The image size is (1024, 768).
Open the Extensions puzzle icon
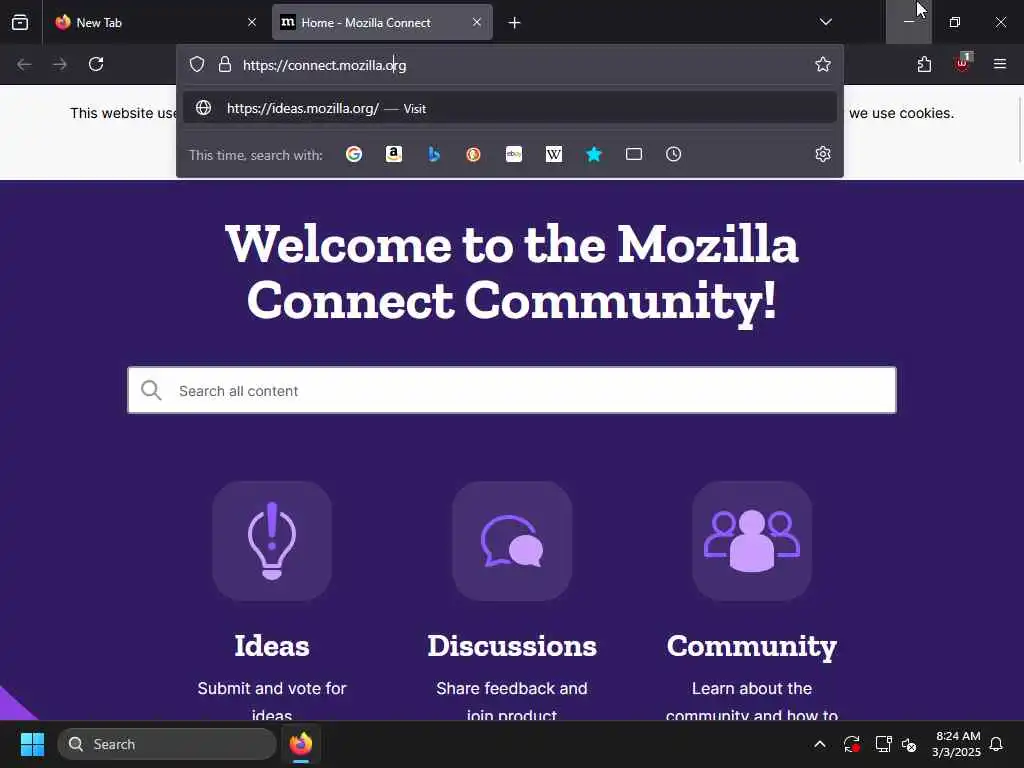pos(924,64)
